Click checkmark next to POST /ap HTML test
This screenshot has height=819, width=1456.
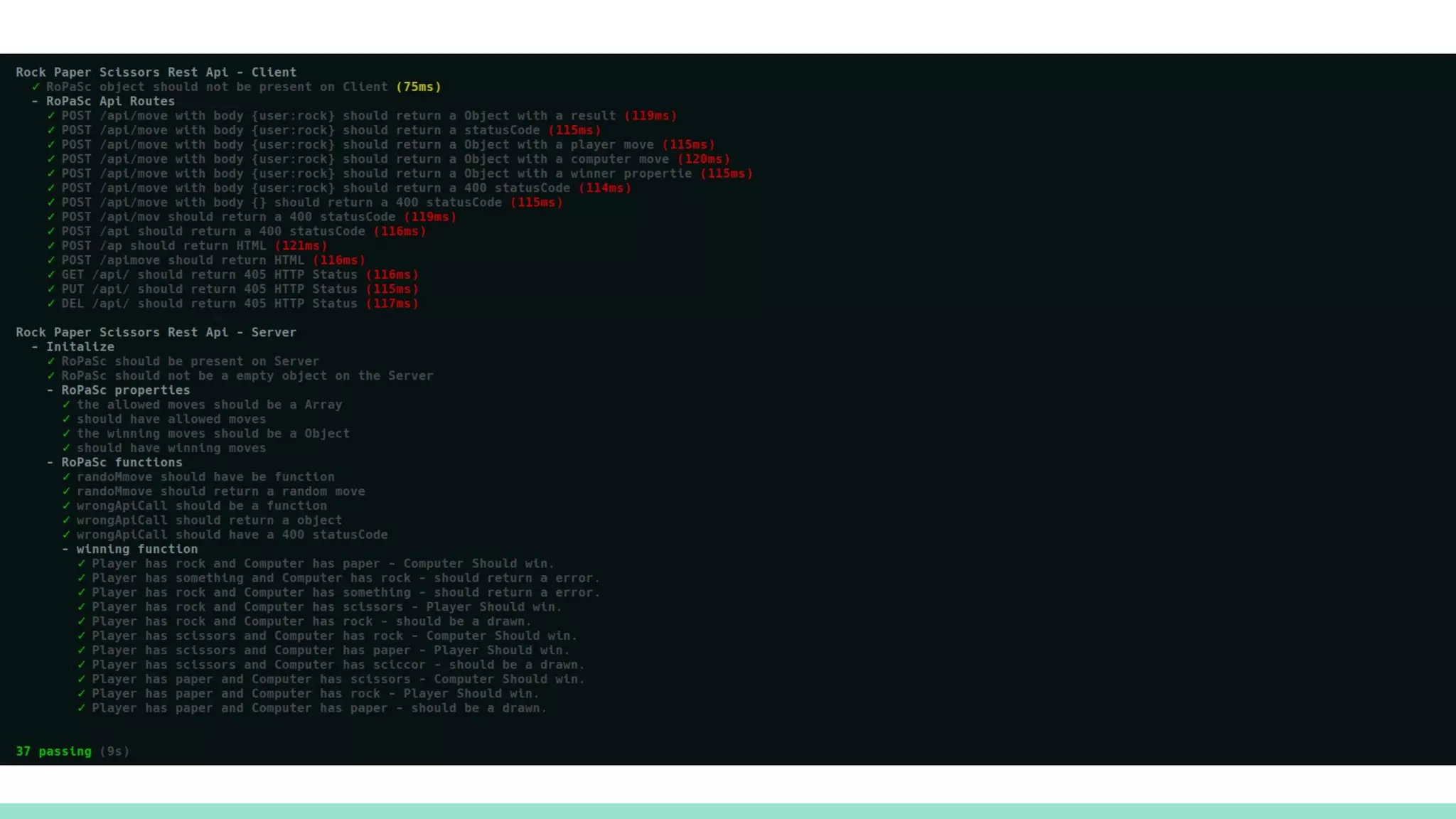[51, 245]
